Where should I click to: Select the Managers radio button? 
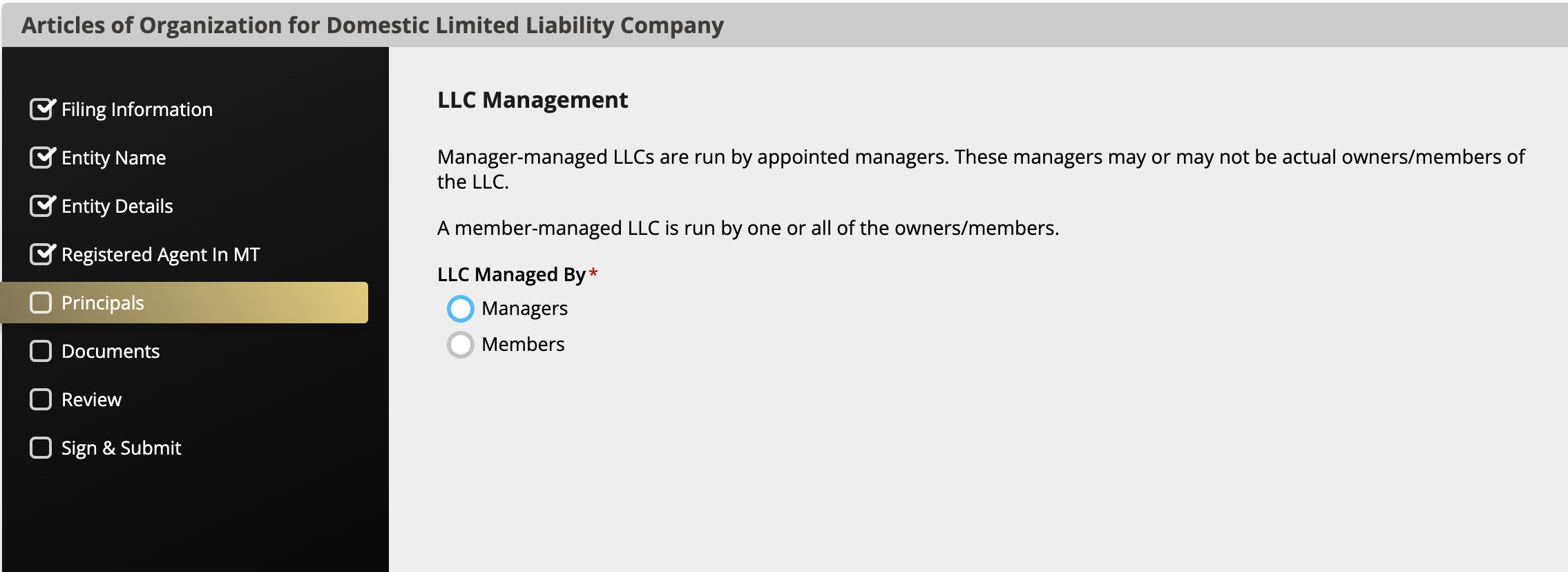click(461, 309)
